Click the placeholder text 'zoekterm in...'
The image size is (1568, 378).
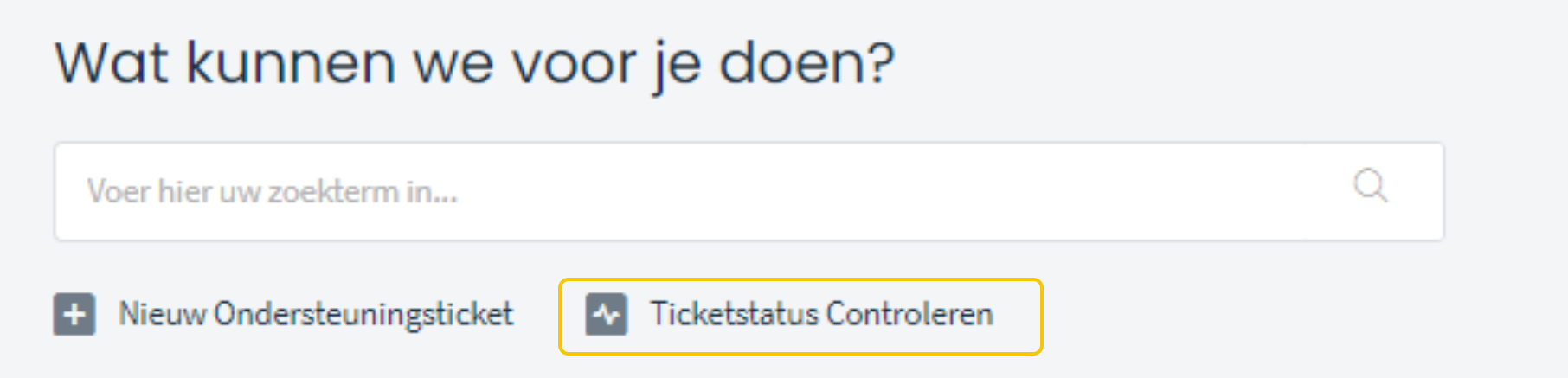pos(363,191)
